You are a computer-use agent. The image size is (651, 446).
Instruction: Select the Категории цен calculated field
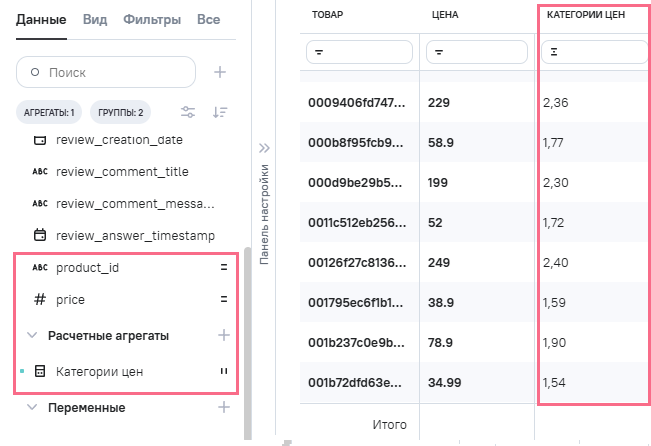coord(99,372)
